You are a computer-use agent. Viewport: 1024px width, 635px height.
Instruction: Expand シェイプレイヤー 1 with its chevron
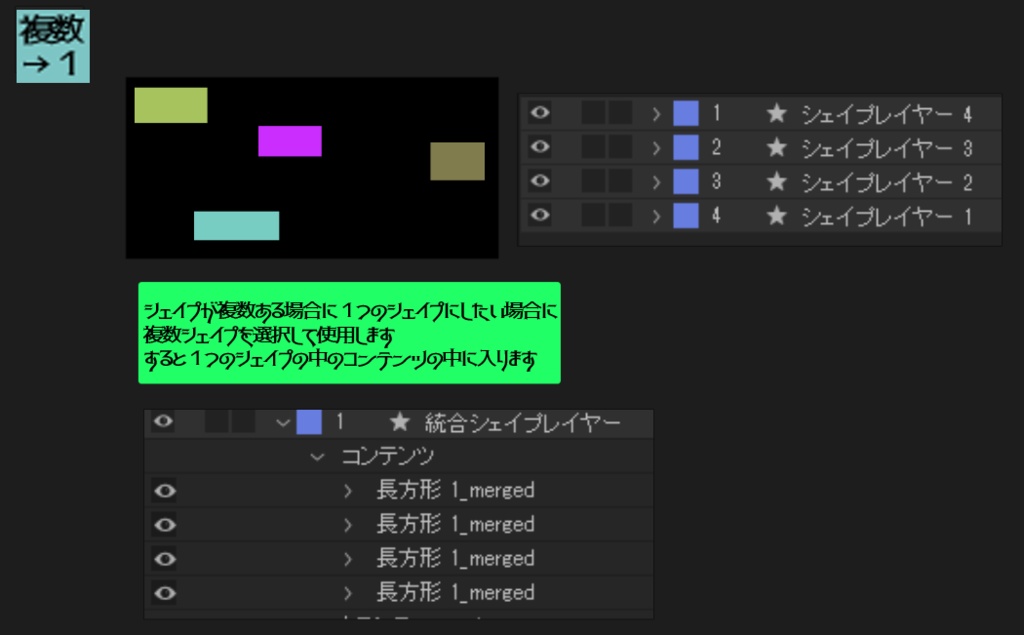click(657, 215)
